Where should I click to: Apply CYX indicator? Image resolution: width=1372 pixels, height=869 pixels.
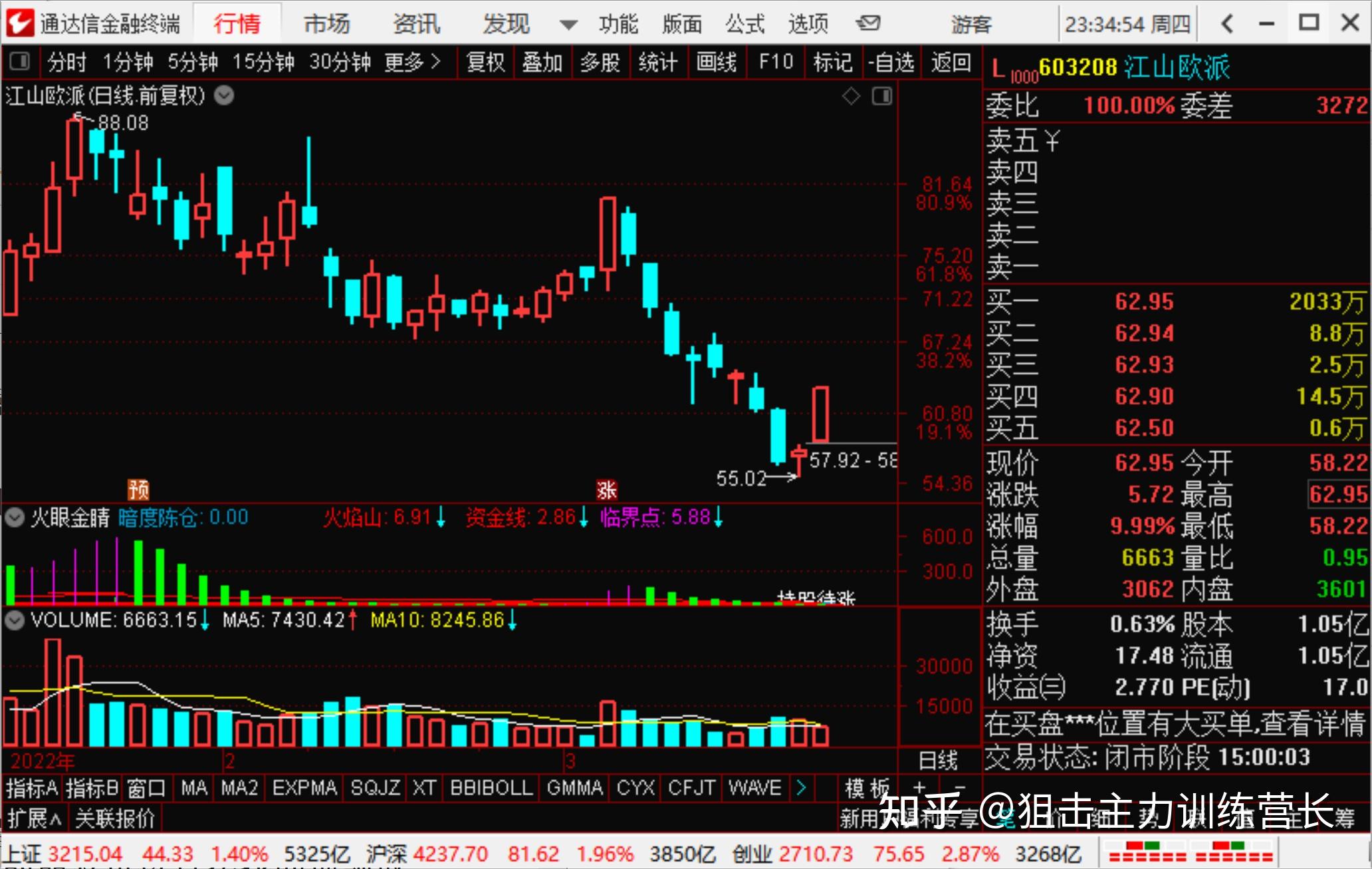click(635, 788)
